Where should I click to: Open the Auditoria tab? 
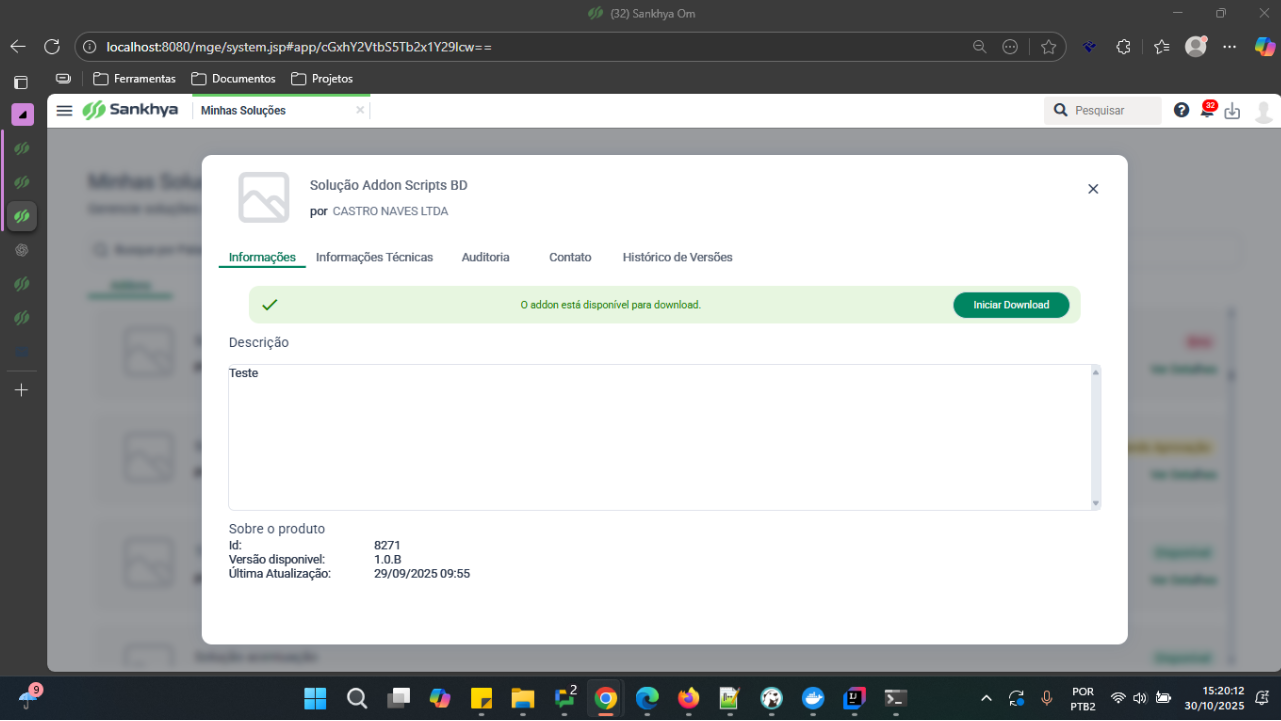pos(485,257)
